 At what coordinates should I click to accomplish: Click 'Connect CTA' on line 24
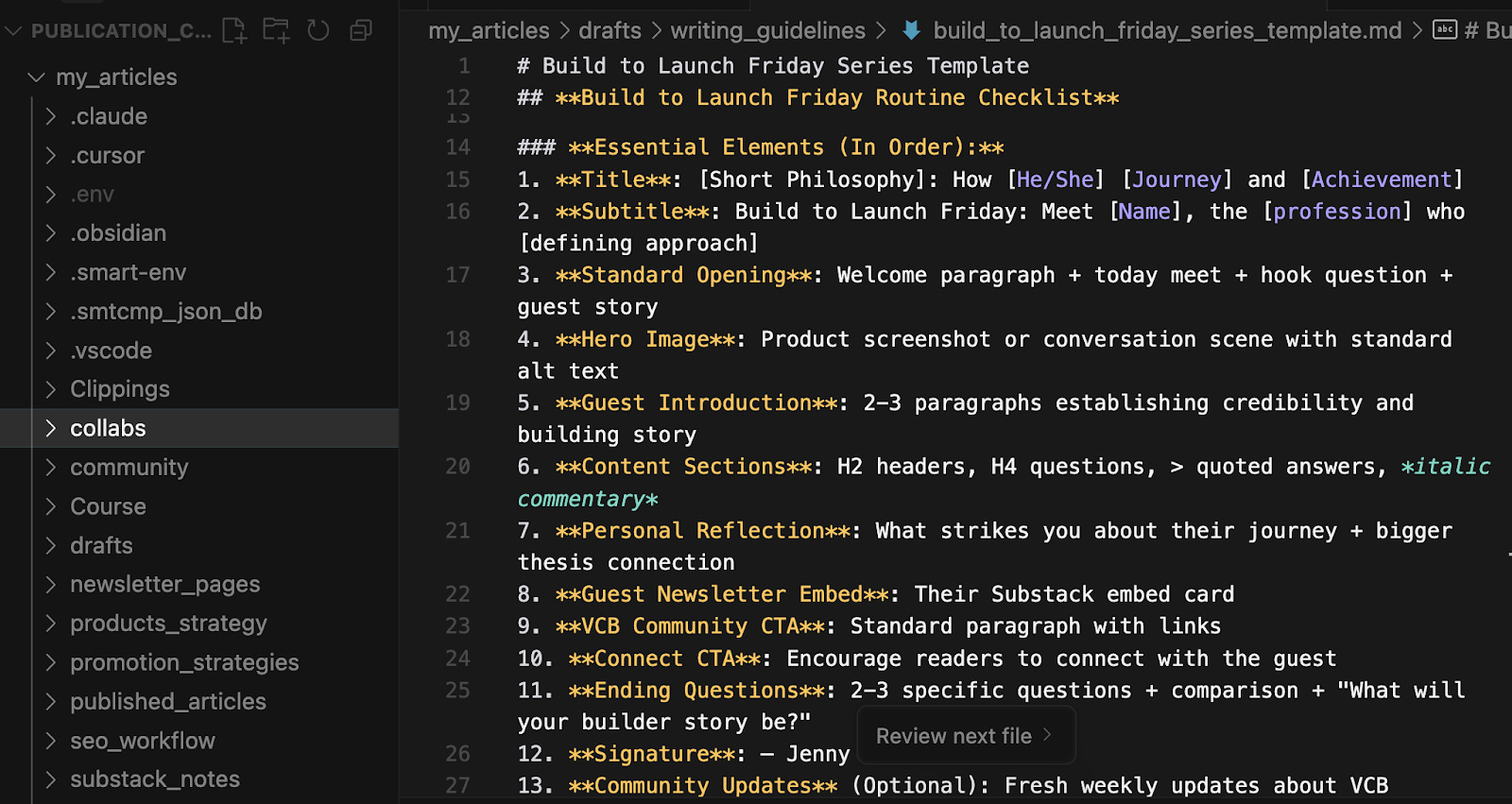coord(664,659)
